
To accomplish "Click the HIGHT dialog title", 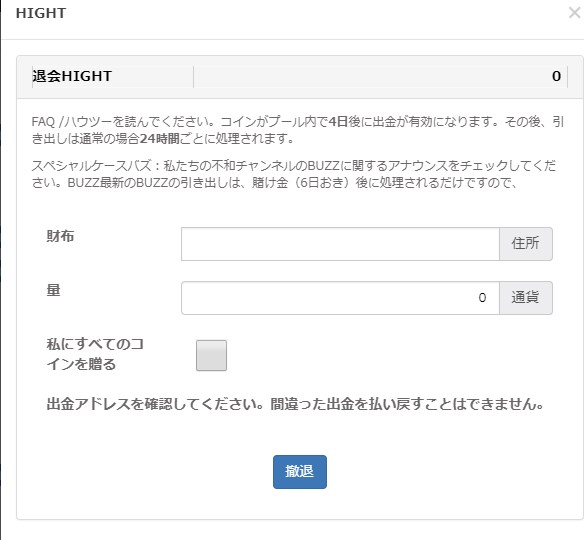I will pos(41,13).
